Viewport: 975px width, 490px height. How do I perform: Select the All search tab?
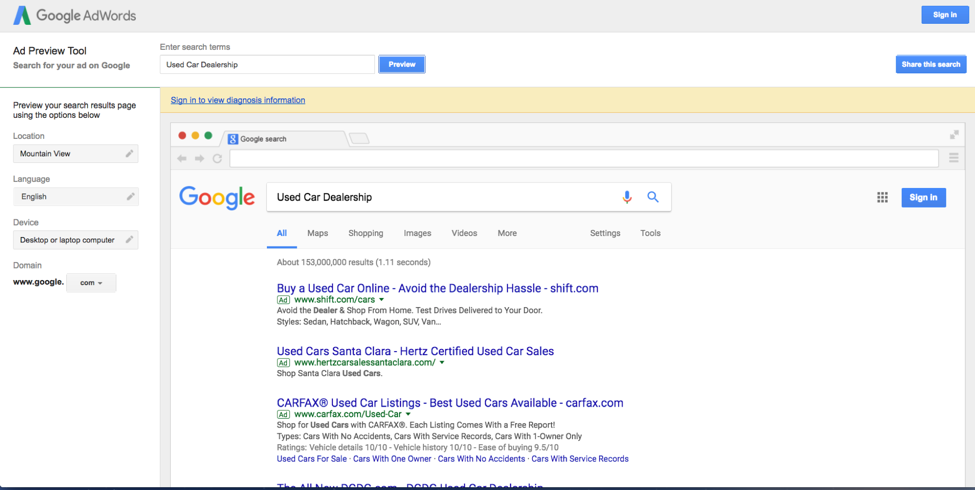pyautogui.click(x=282, y=233)
